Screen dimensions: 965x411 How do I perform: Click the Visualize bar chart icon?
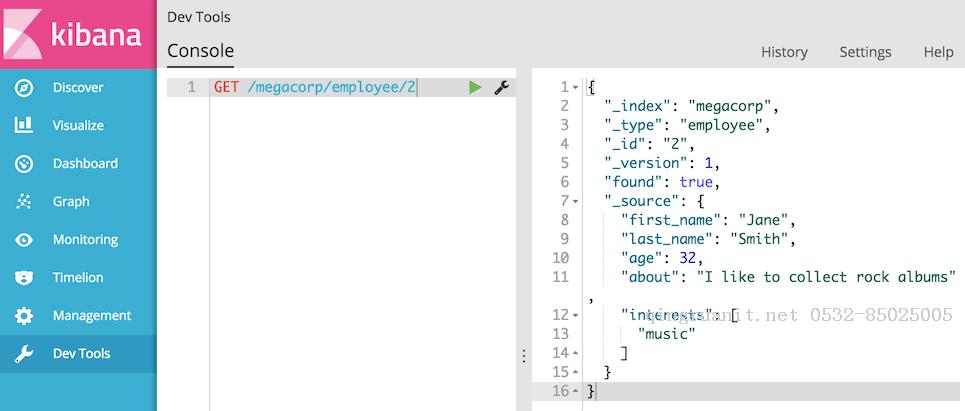tap(24, 126)
